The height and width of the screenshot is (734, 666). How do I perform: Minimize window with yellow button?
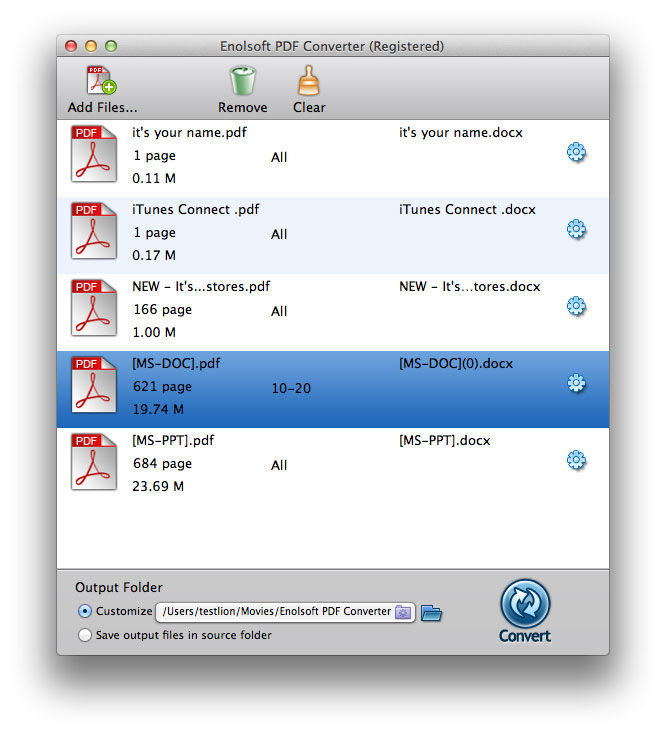[91, 46]
